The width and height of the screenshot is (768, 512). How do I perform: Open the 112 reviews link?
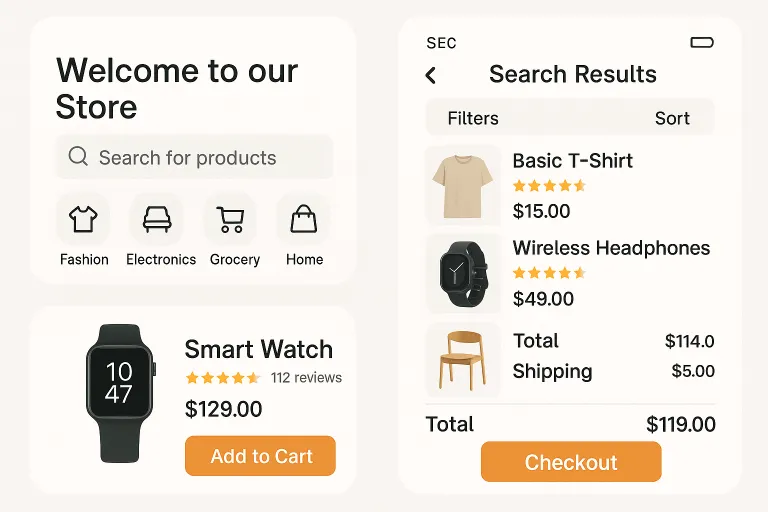[x=306, y=378]
